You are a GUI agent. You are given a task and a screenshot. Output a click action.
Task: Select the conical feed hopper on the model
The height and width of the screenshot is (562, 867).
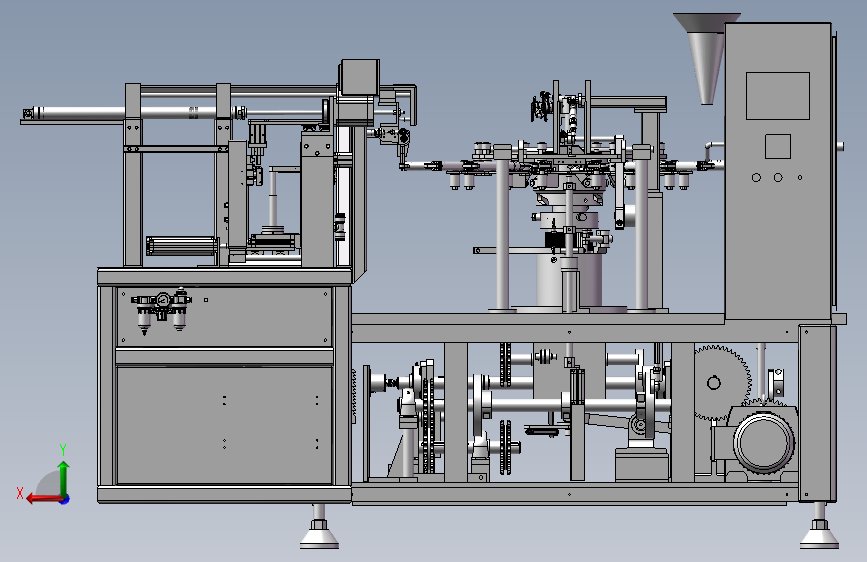click(706, 58)
